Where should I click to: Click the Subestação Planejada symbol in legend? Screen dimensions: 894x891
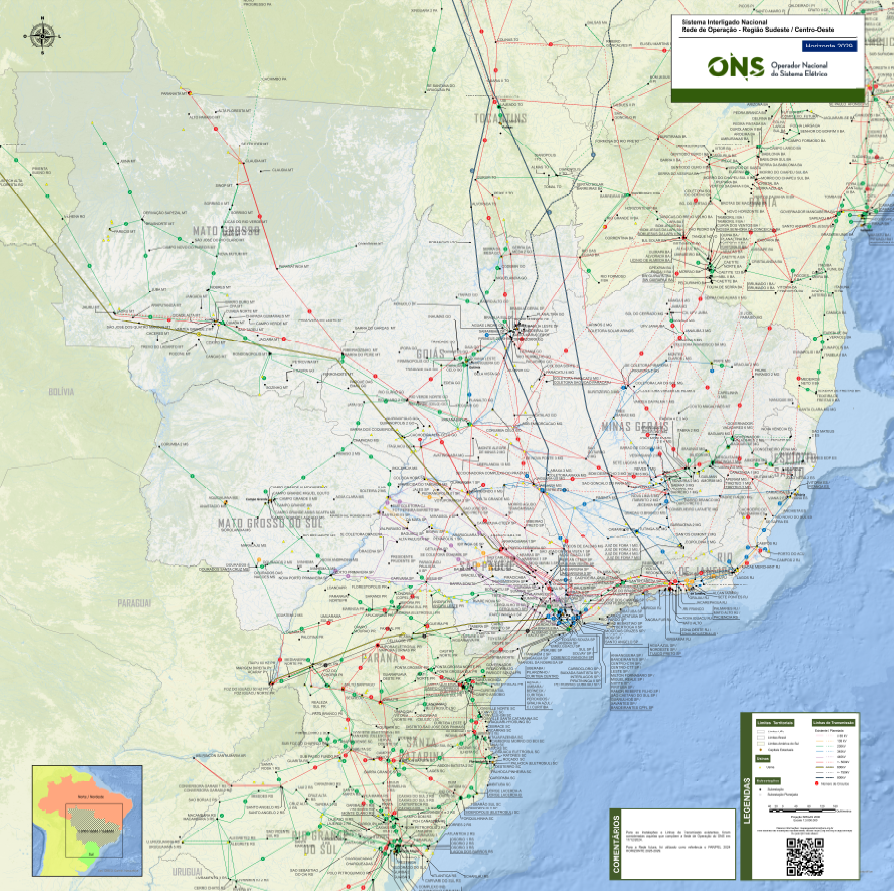coord(760,794)
